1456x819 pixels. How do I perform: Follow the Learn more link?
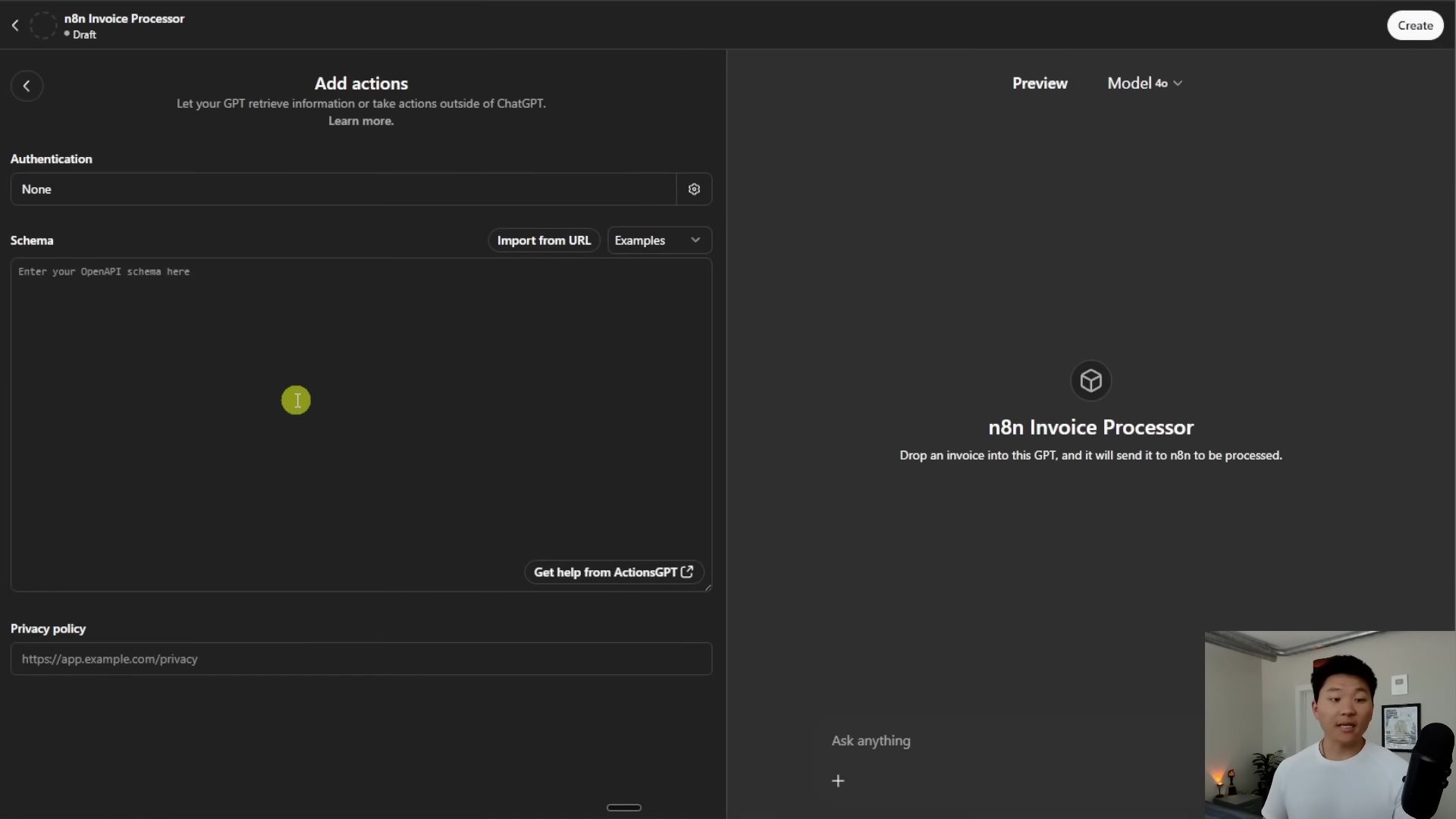[x=361, y=121]
